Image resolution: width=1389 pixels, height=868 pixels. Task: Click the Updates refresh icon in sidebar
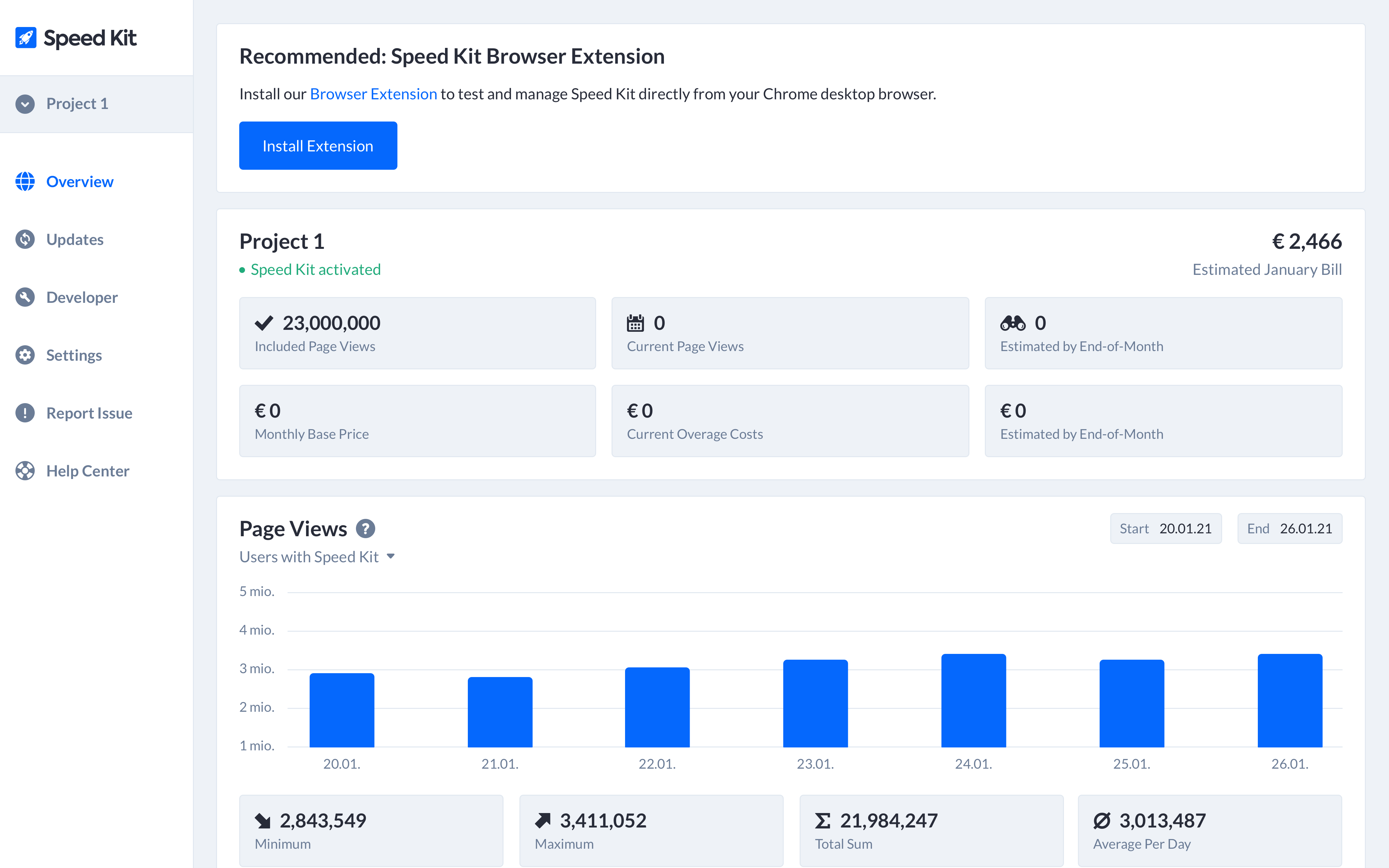[25, 240]
